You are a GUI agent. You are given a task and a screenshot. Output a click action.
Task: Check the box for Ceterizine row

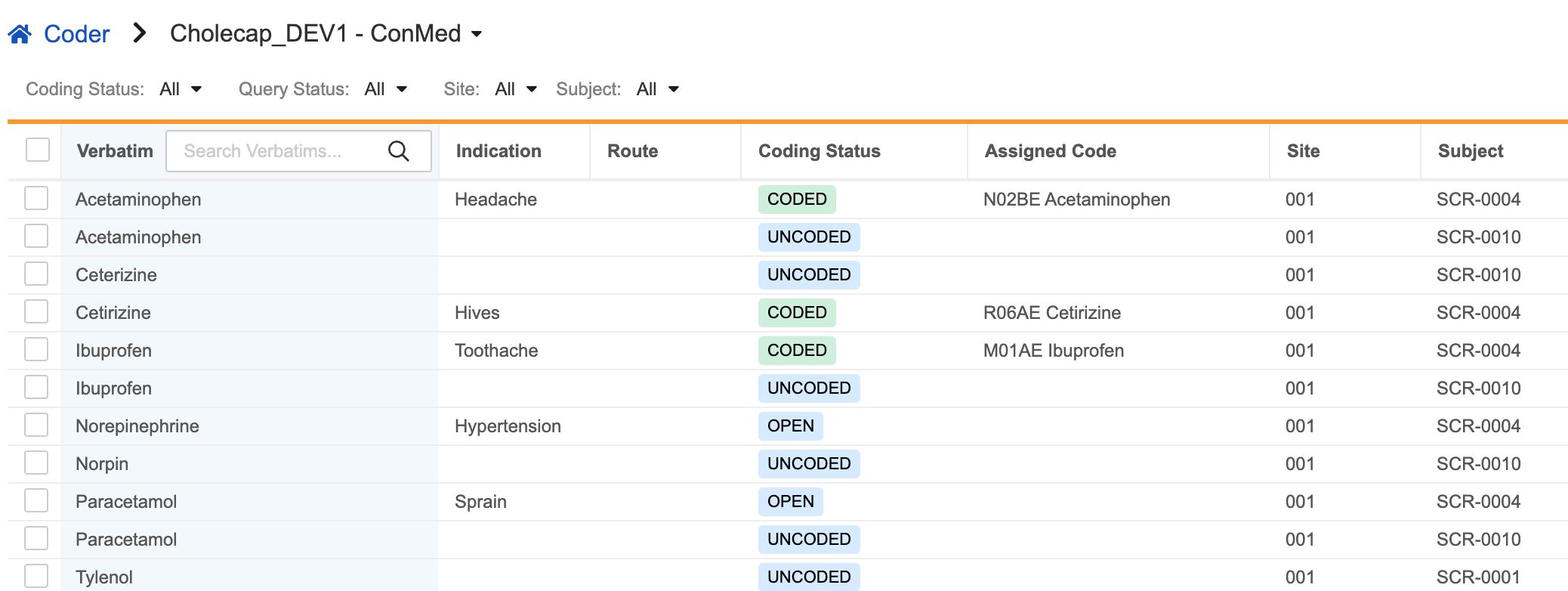pos(36,274)
